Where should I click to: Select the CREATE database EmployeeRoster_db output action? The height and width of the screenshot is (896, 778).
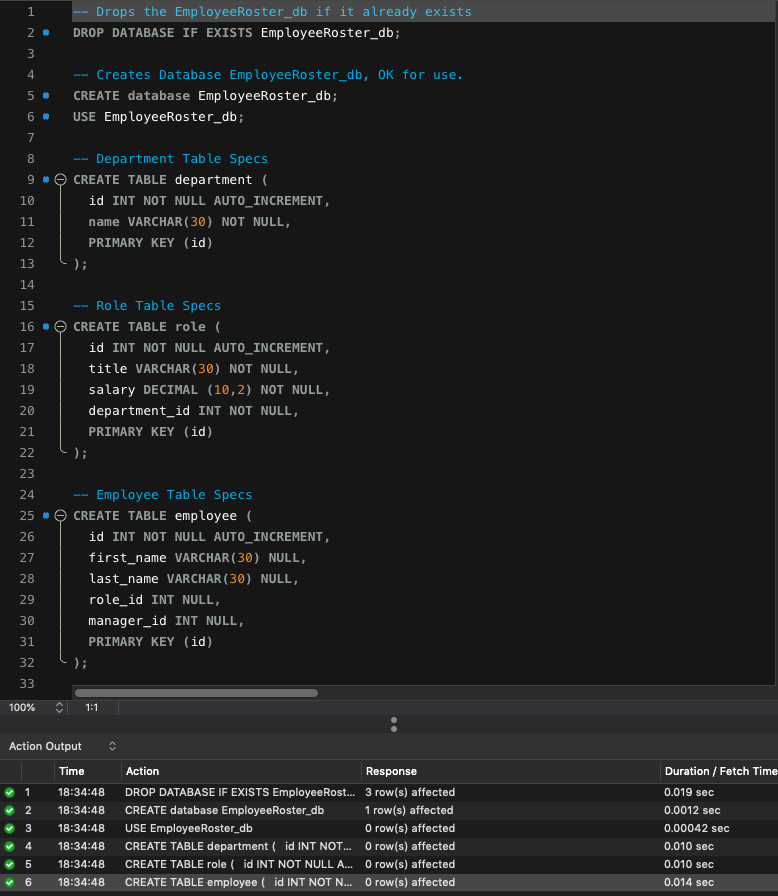[224, 810]
